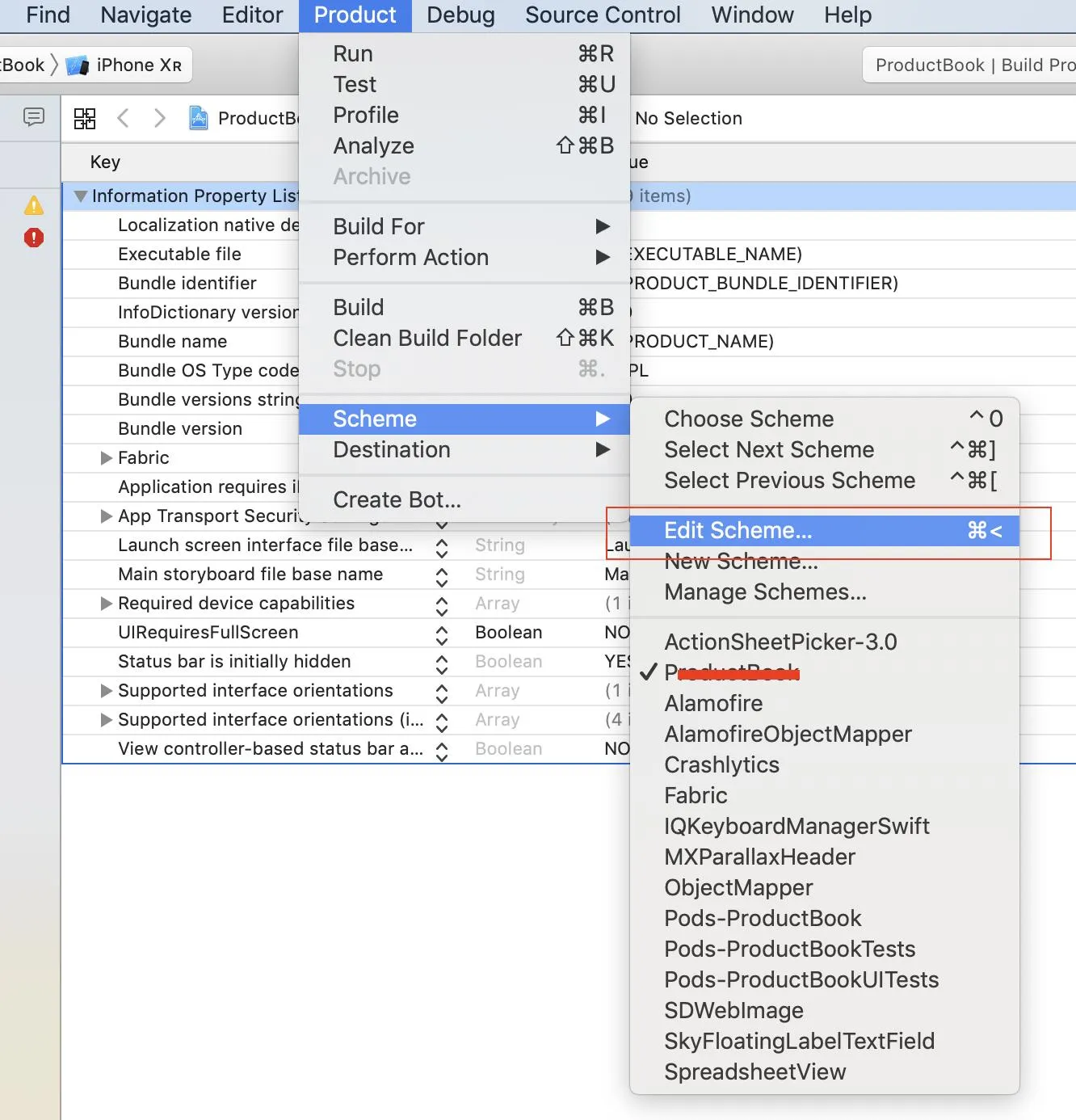Screen dimensions: 1076x1120
Task: Open the Navigate menu
Action: tap(146, 15)
